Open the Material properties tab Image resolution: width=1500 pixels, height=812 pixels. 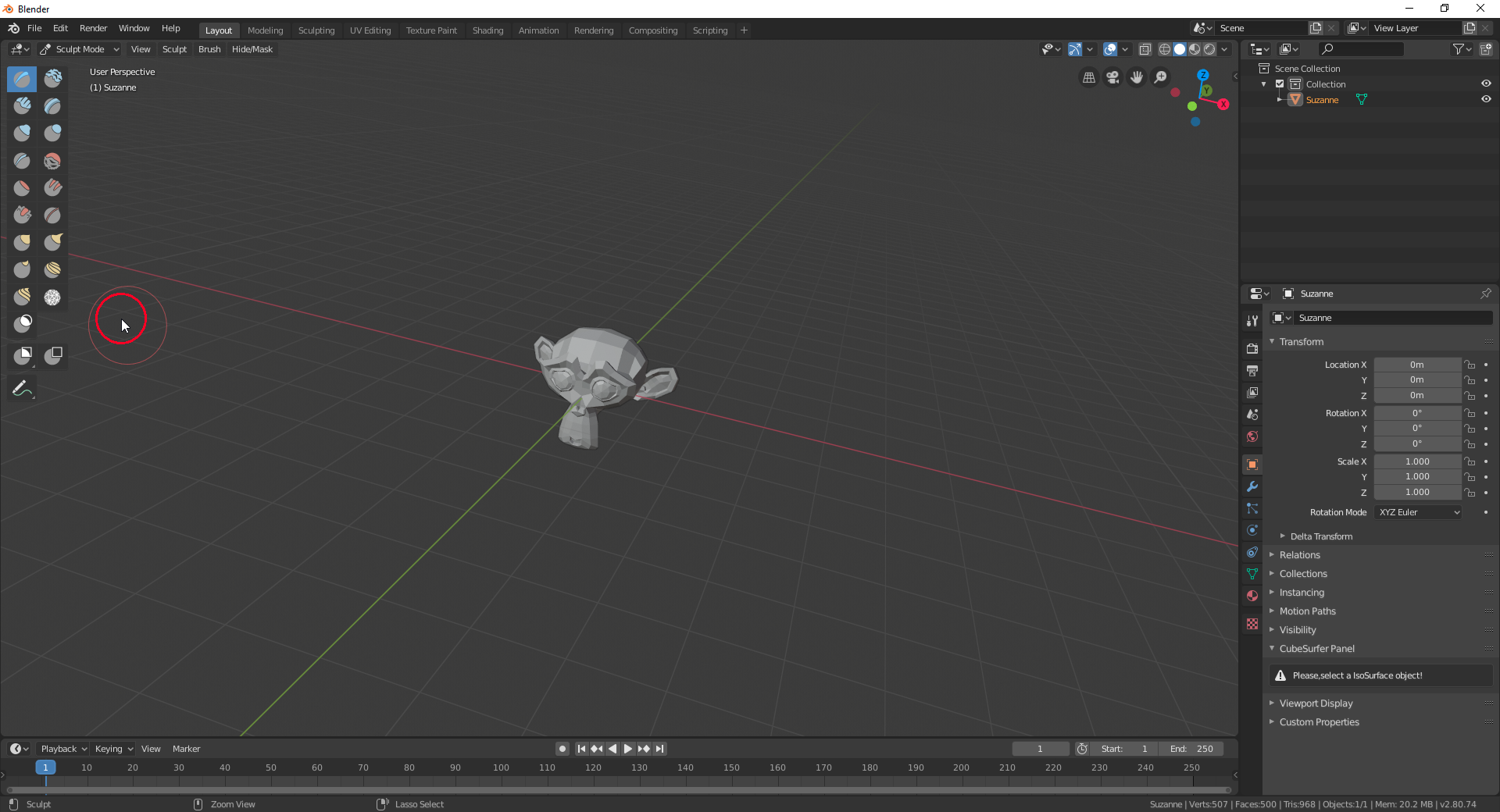pos(1252,596)
